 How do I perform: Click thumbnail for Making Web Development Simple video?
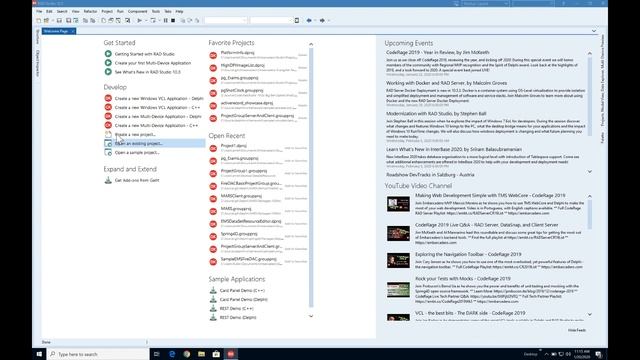398,204
